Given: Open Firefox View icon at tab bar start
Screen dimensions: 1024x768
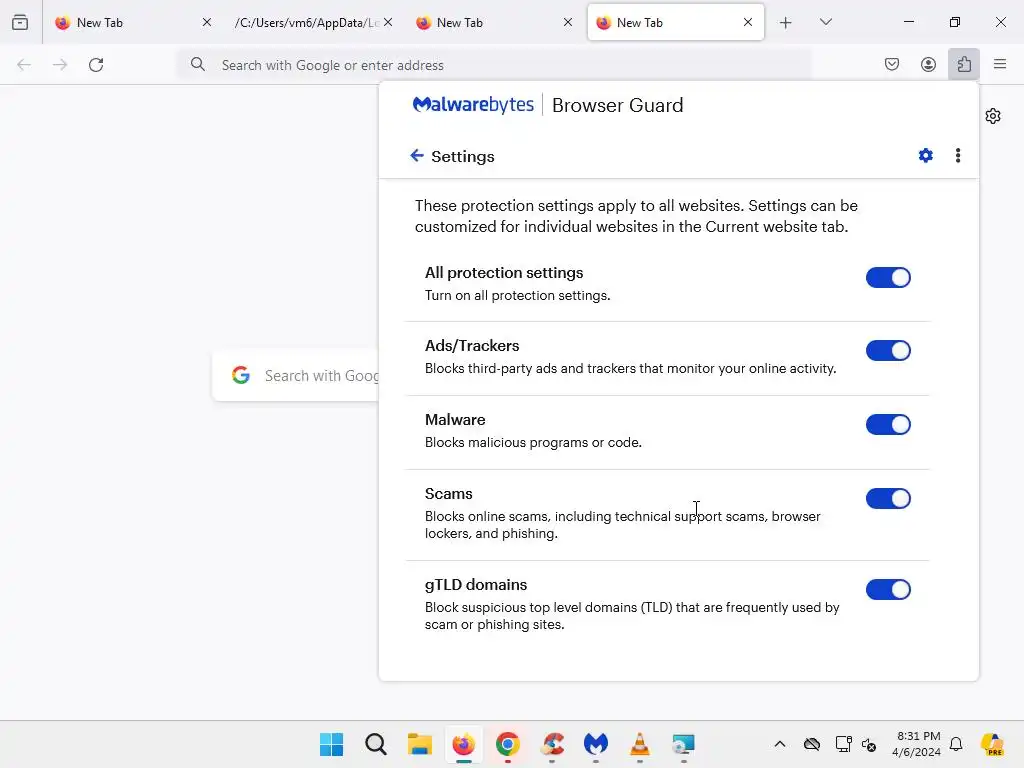Looking at the screenshot, I should (x=20, y=22).
